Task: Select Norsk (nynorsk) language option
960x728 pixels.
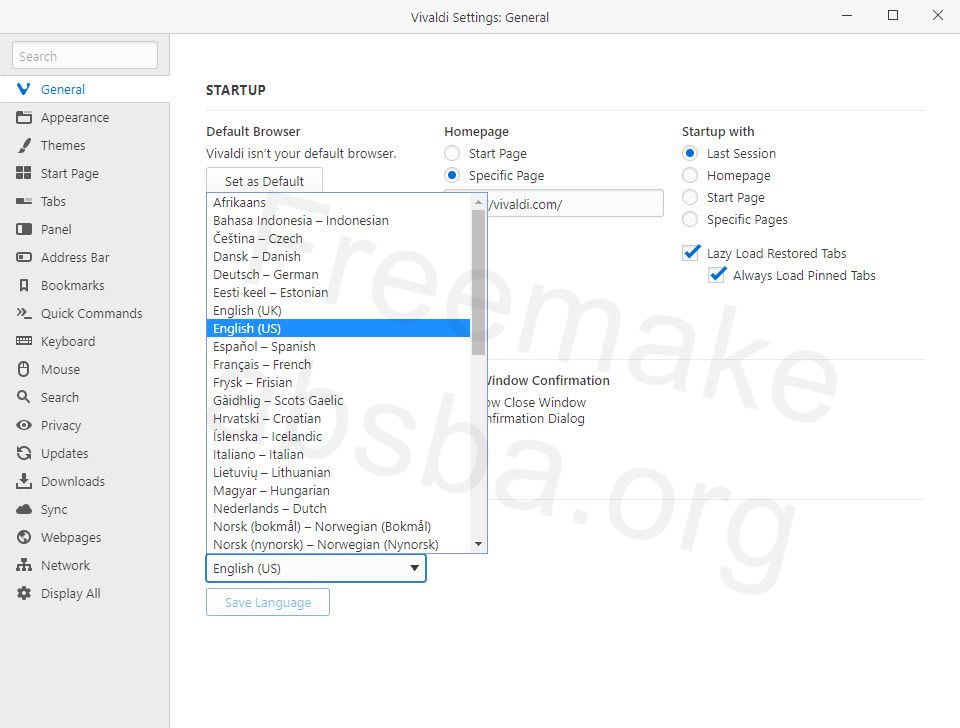Action: (339, 544)
